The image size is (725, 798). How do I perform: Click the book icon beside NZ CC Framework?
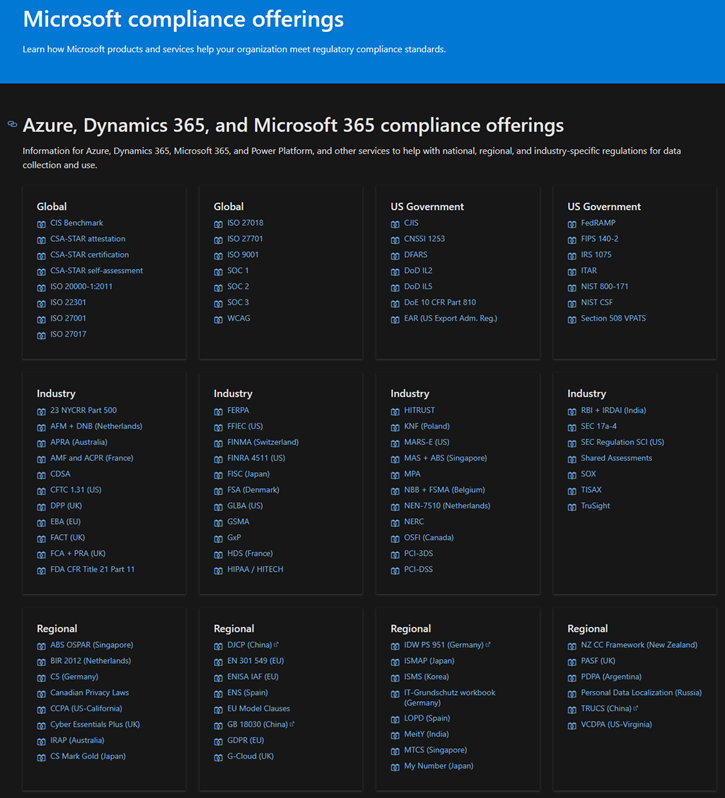click(572, 646)
